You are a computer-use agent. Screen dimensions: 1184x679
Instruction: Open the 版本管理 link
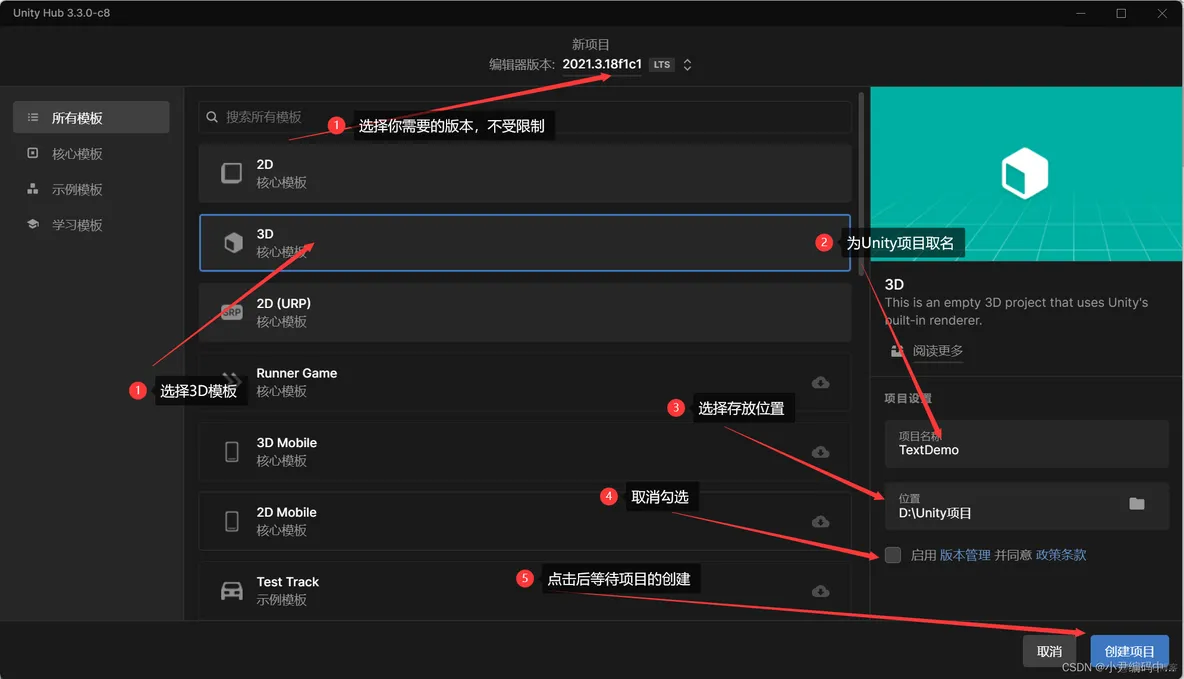click(x=964, y=555)
